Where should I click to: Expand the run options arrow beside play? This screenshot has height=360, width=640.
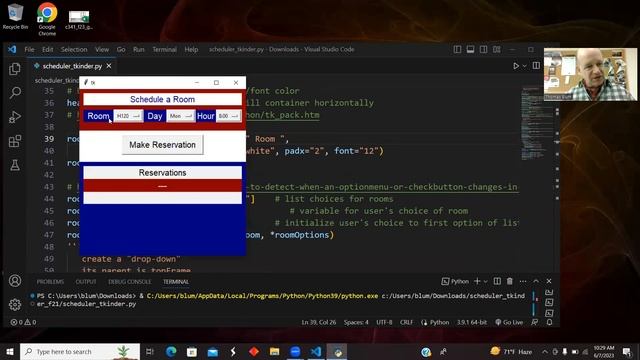[525, 66]
